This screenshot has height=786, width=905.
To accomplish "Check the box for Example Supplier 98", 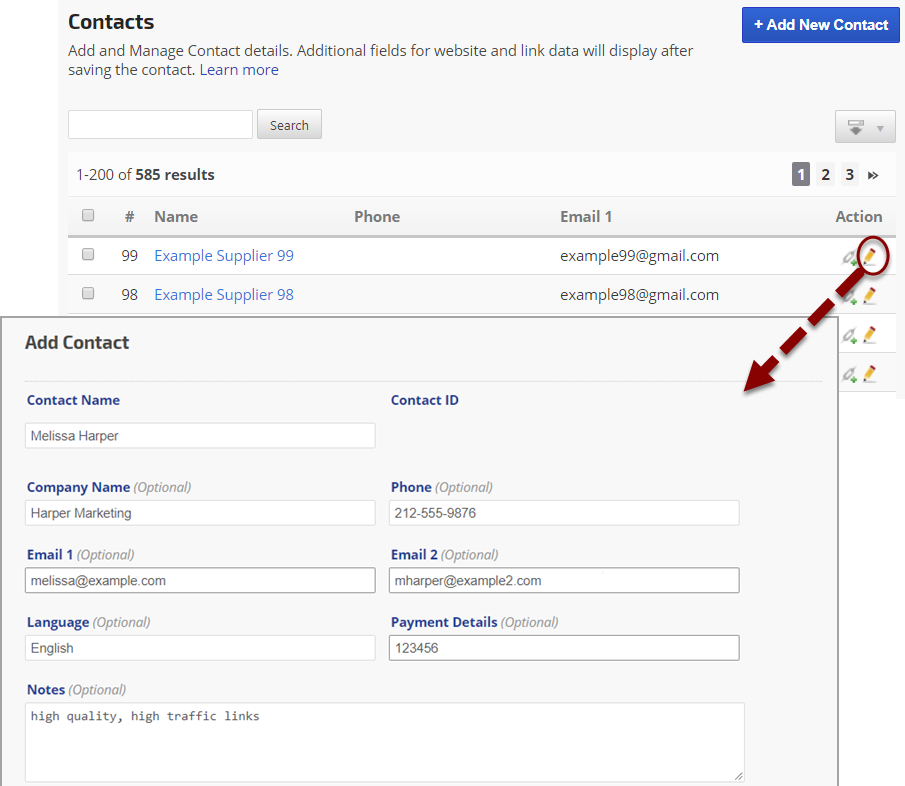I will pyautogui.click(x=88, y=294).
